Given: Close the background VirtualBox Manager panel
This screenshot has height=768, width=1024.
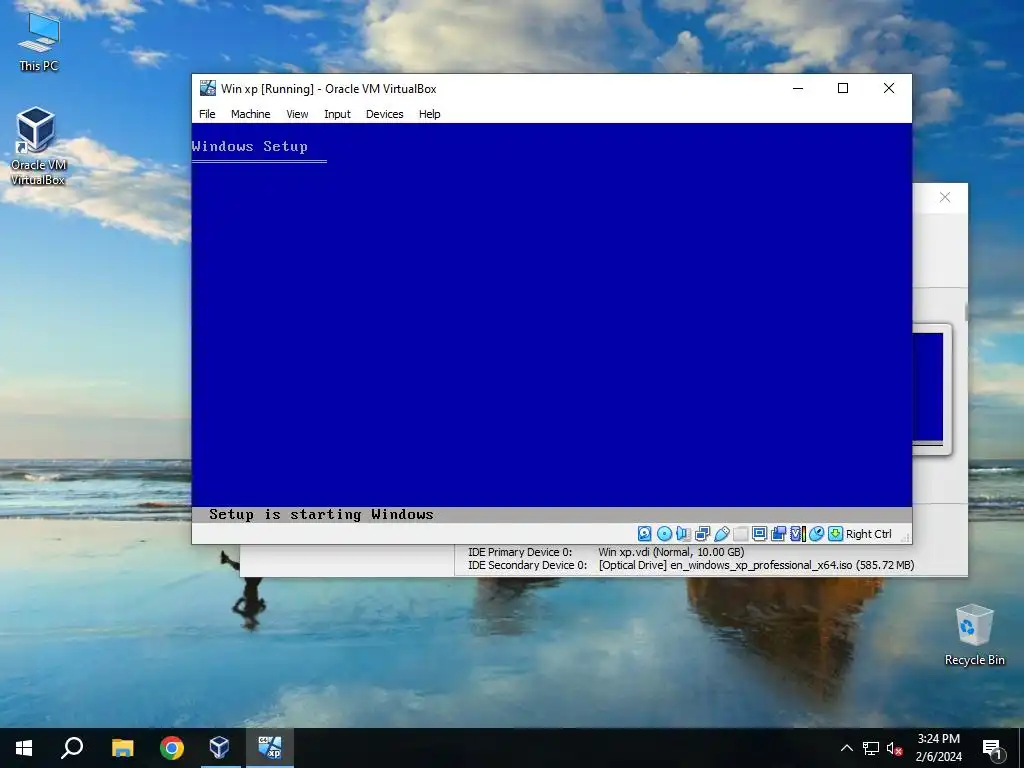Looking at the screenshot, I should 945,197.
